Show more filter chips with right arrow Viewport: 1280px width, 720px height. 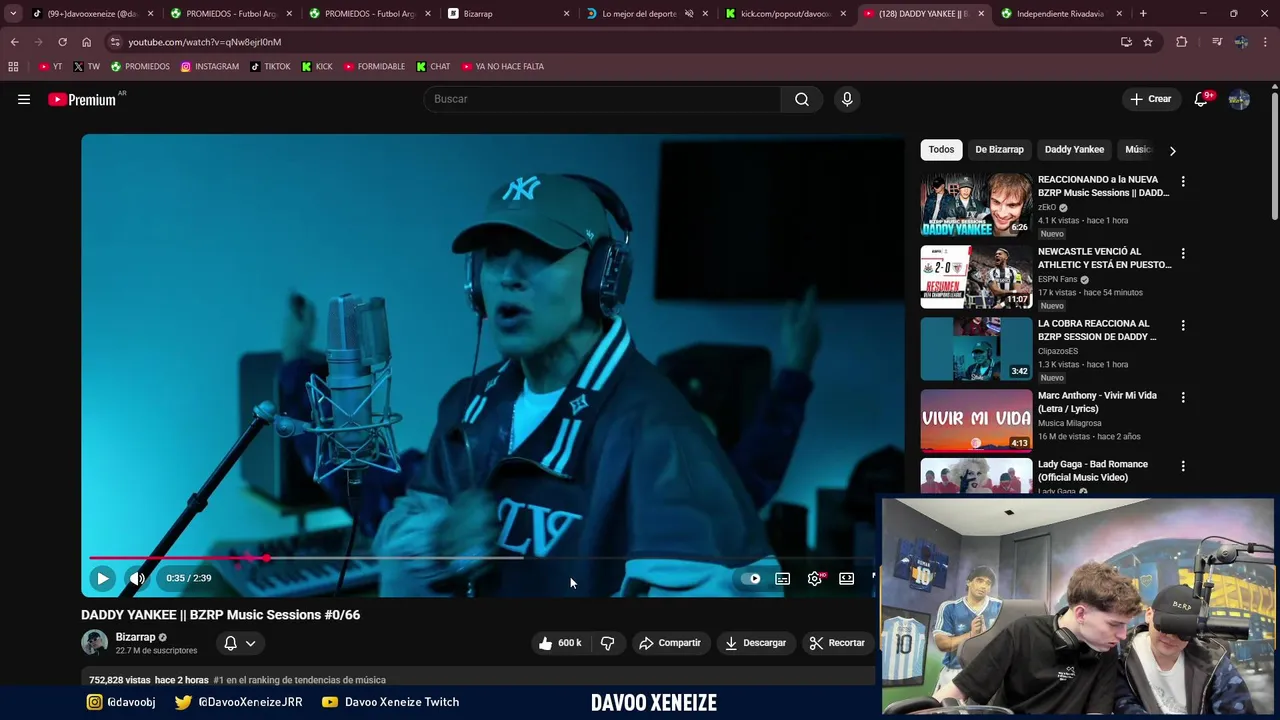pyautogui.click(x=1172, y=150)
